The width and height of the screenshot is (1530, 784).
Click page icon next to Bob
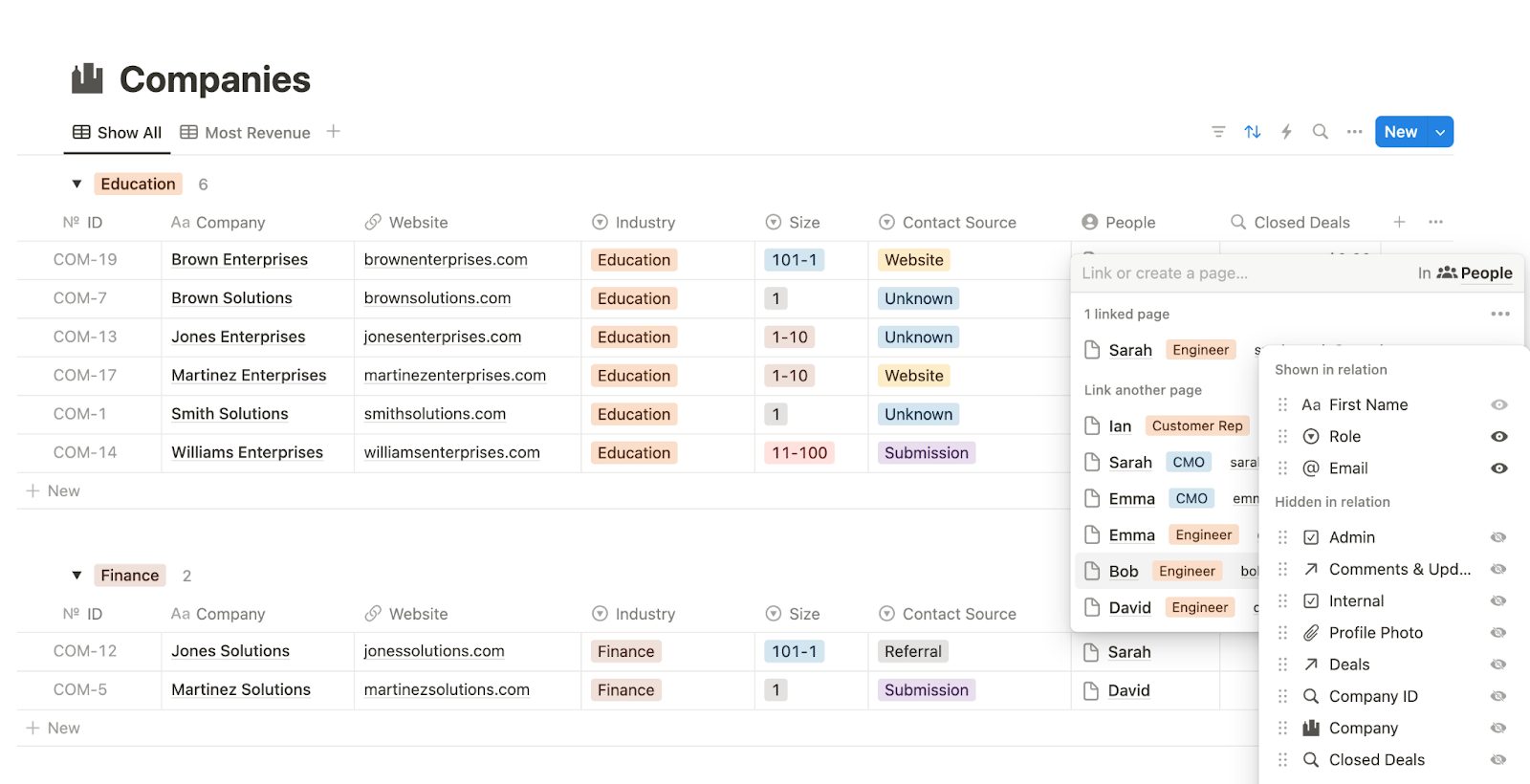point(1092,571)
